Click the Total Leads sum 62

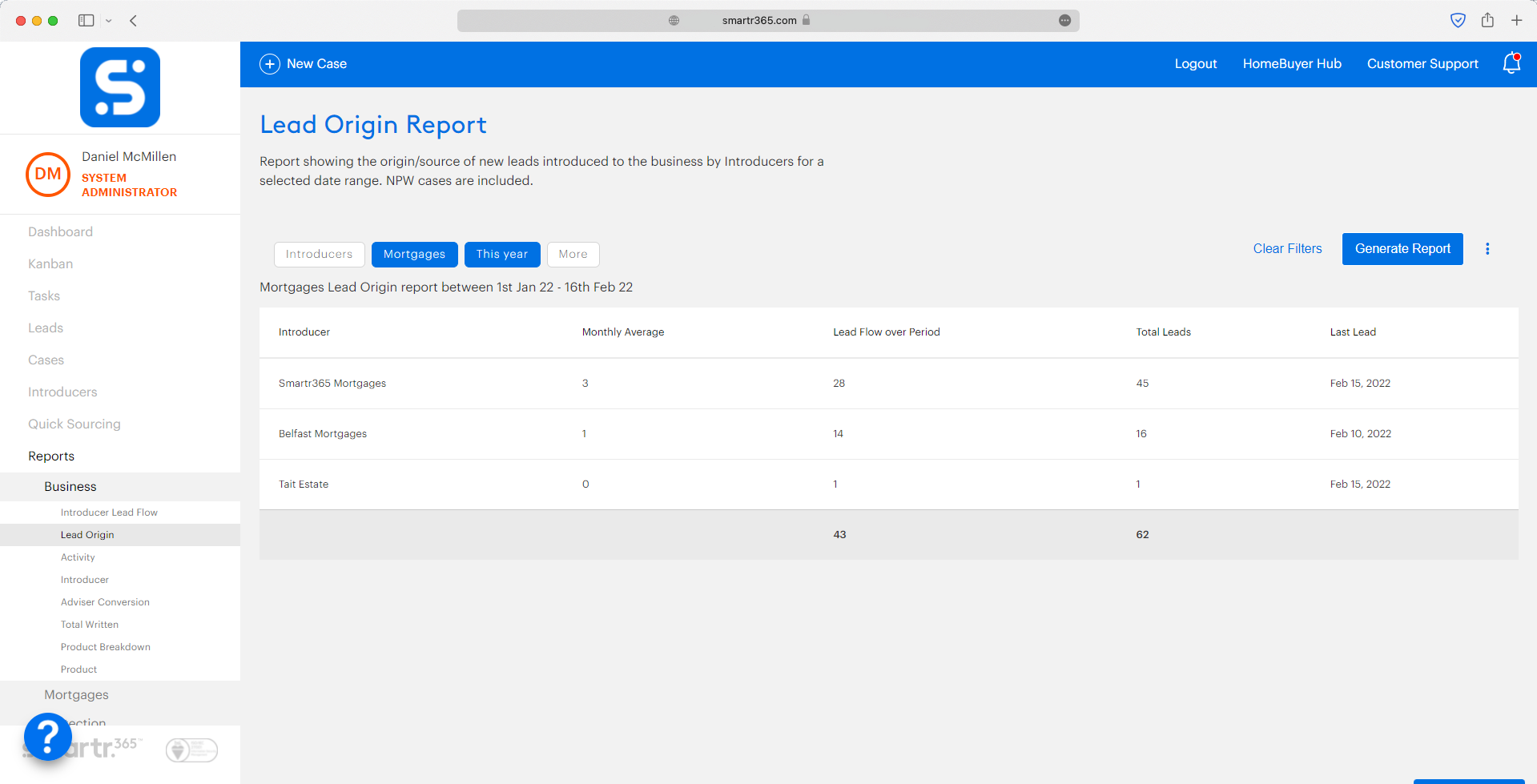1142,535
